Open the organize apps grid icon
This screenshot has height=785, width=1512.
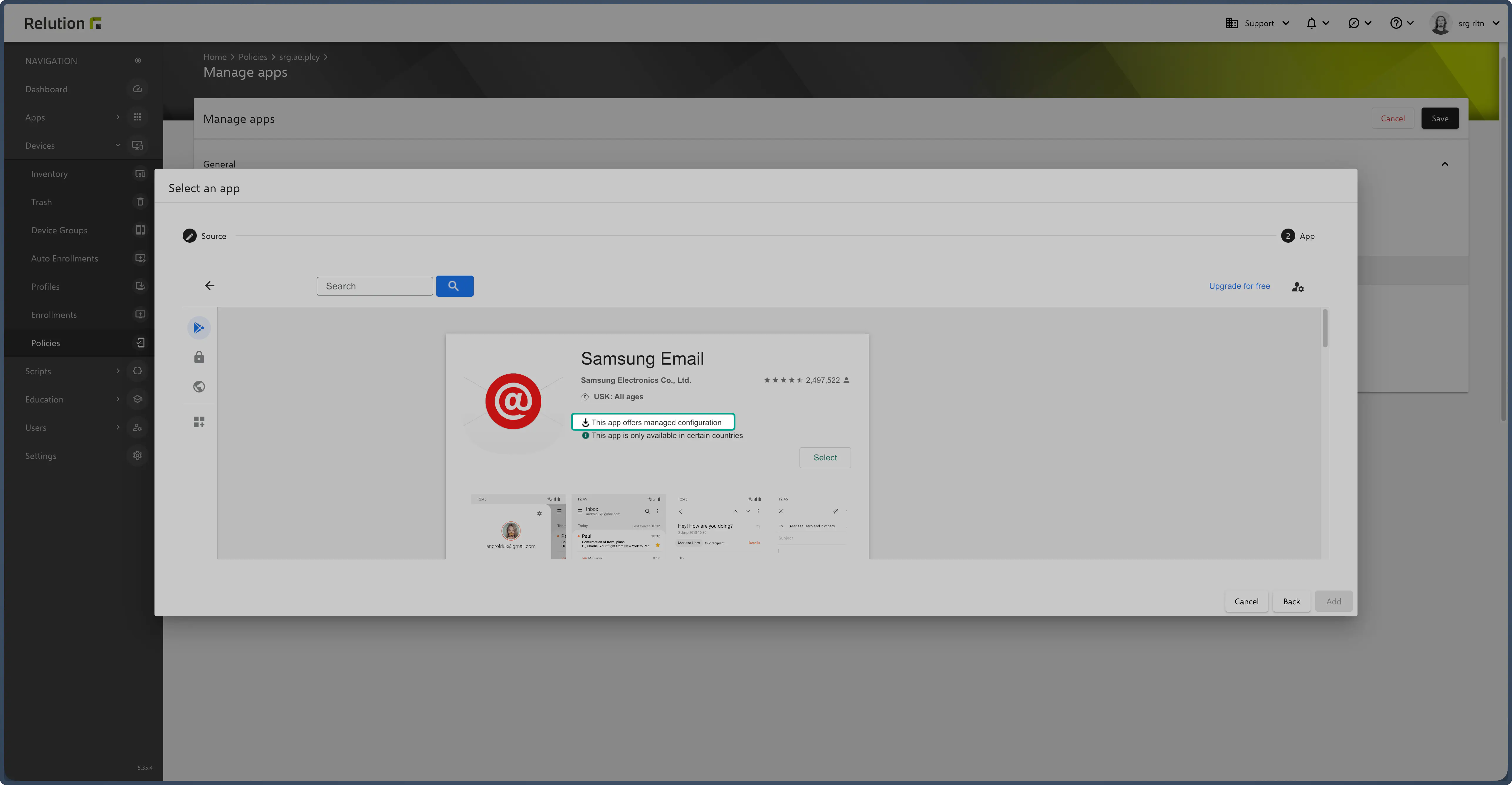(x=199, y=422)
